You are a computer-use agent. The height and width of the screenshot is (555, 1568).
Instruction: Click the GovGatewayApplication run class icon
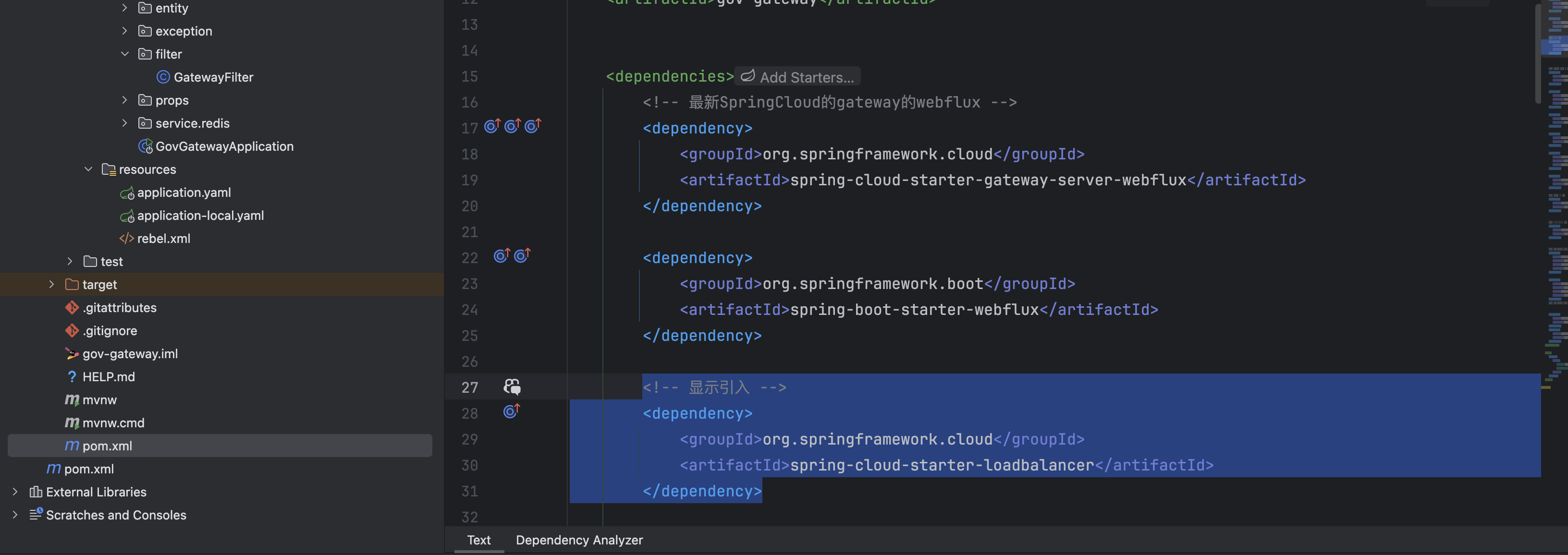(x=146, y=146)
